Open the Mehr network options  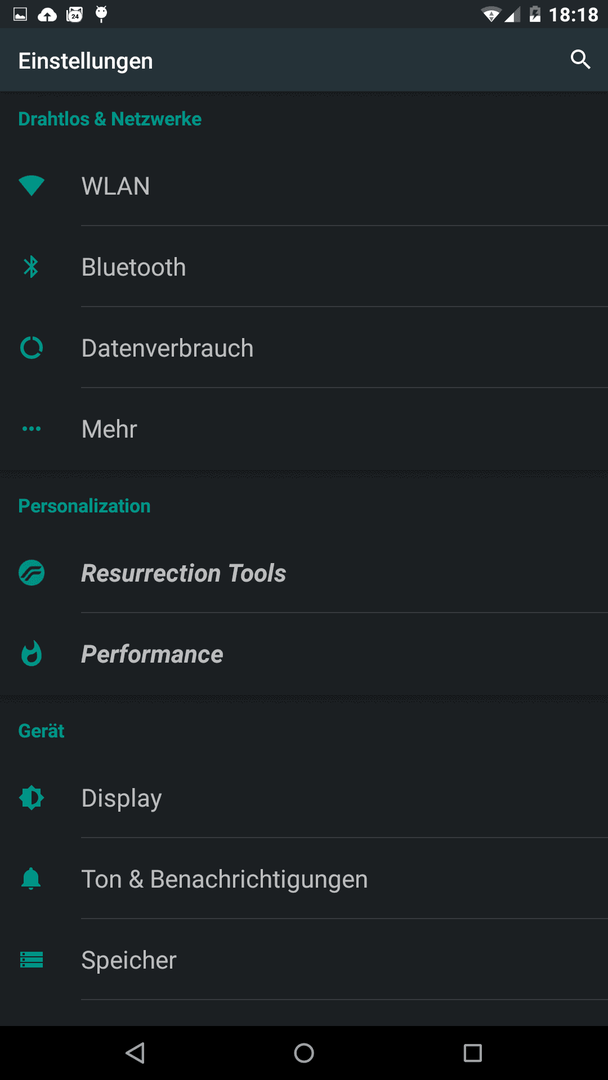click(304, 428)
